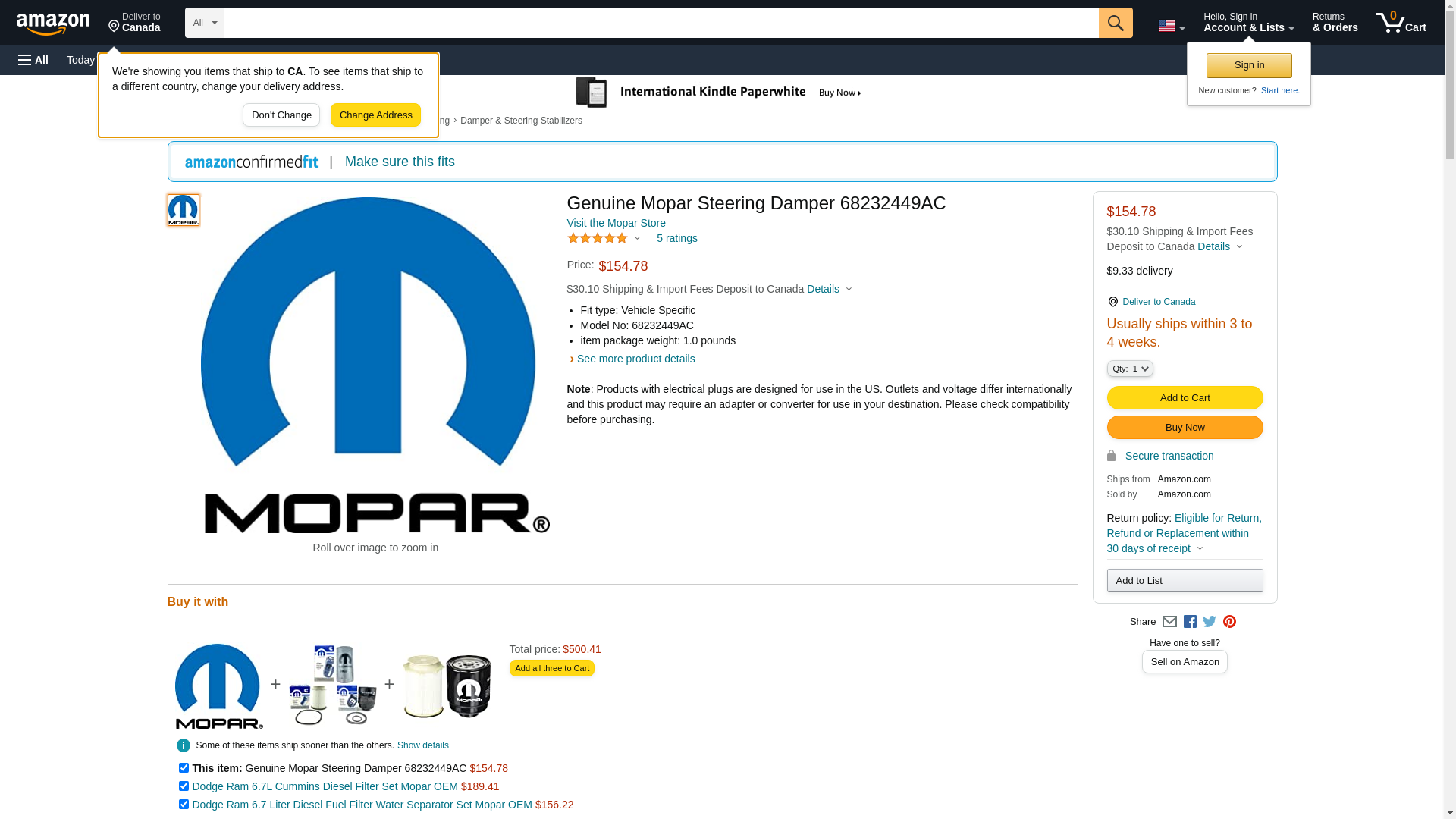Uncheck the Genuine Mopar Steering Damper item
This screenshot has width=1456, height=819.
point(184,768)
